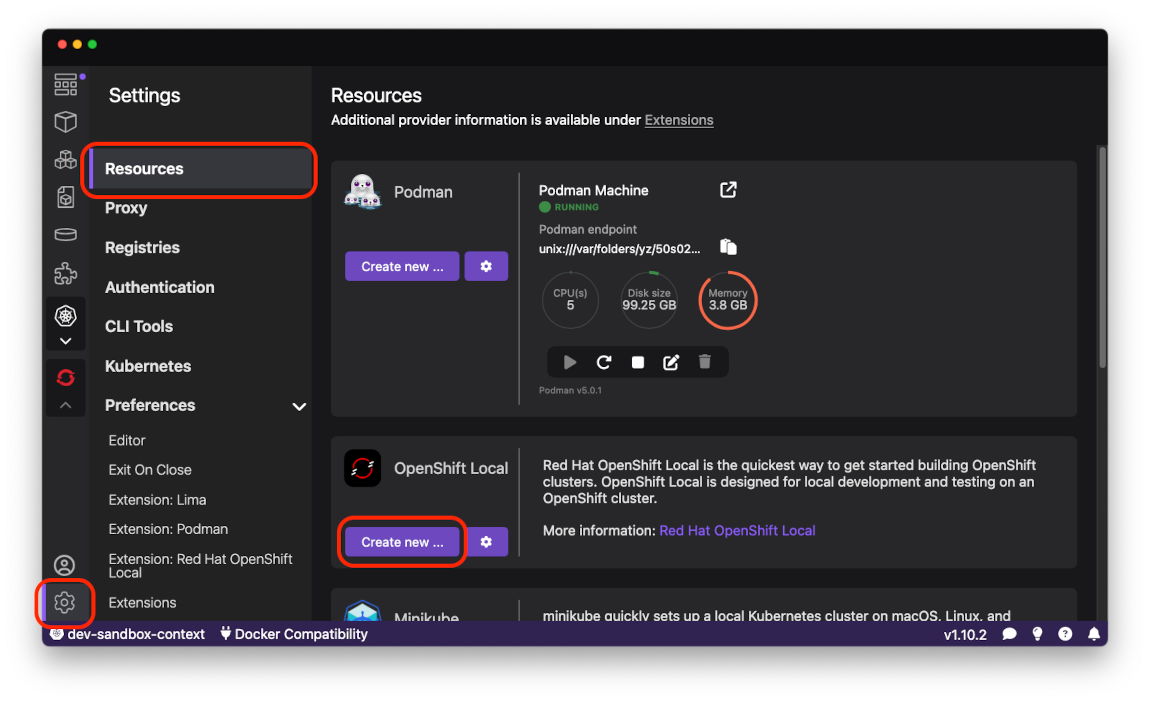Click the Resources page scrollbar
1150x702 pixels.
coord(1102,257)
